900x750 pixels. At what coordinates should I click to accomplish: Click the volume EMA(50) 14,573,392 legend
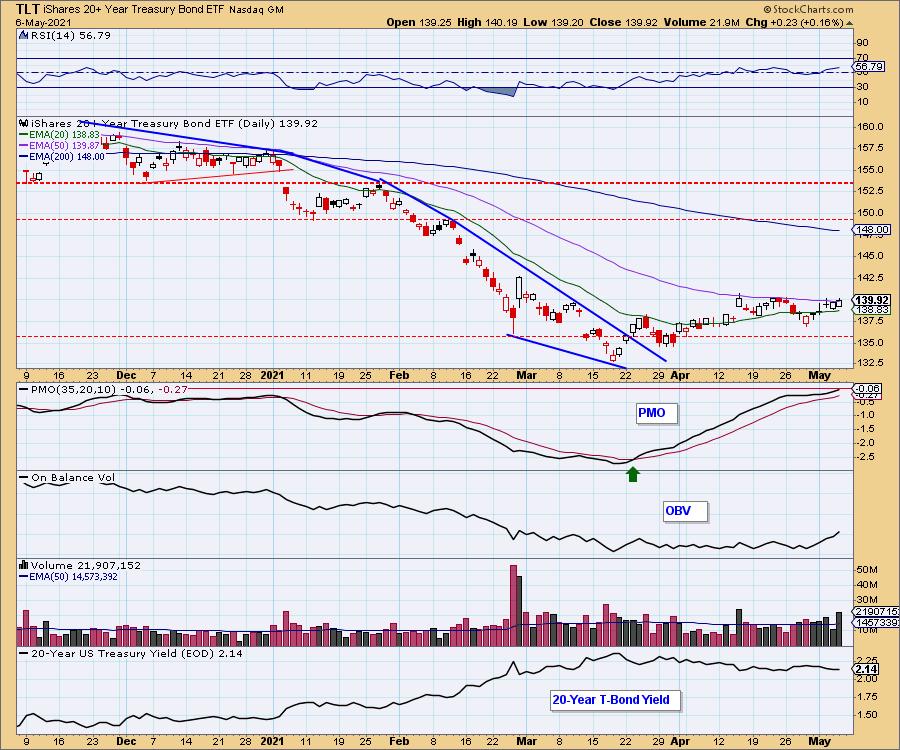click(x=68, y=577)
